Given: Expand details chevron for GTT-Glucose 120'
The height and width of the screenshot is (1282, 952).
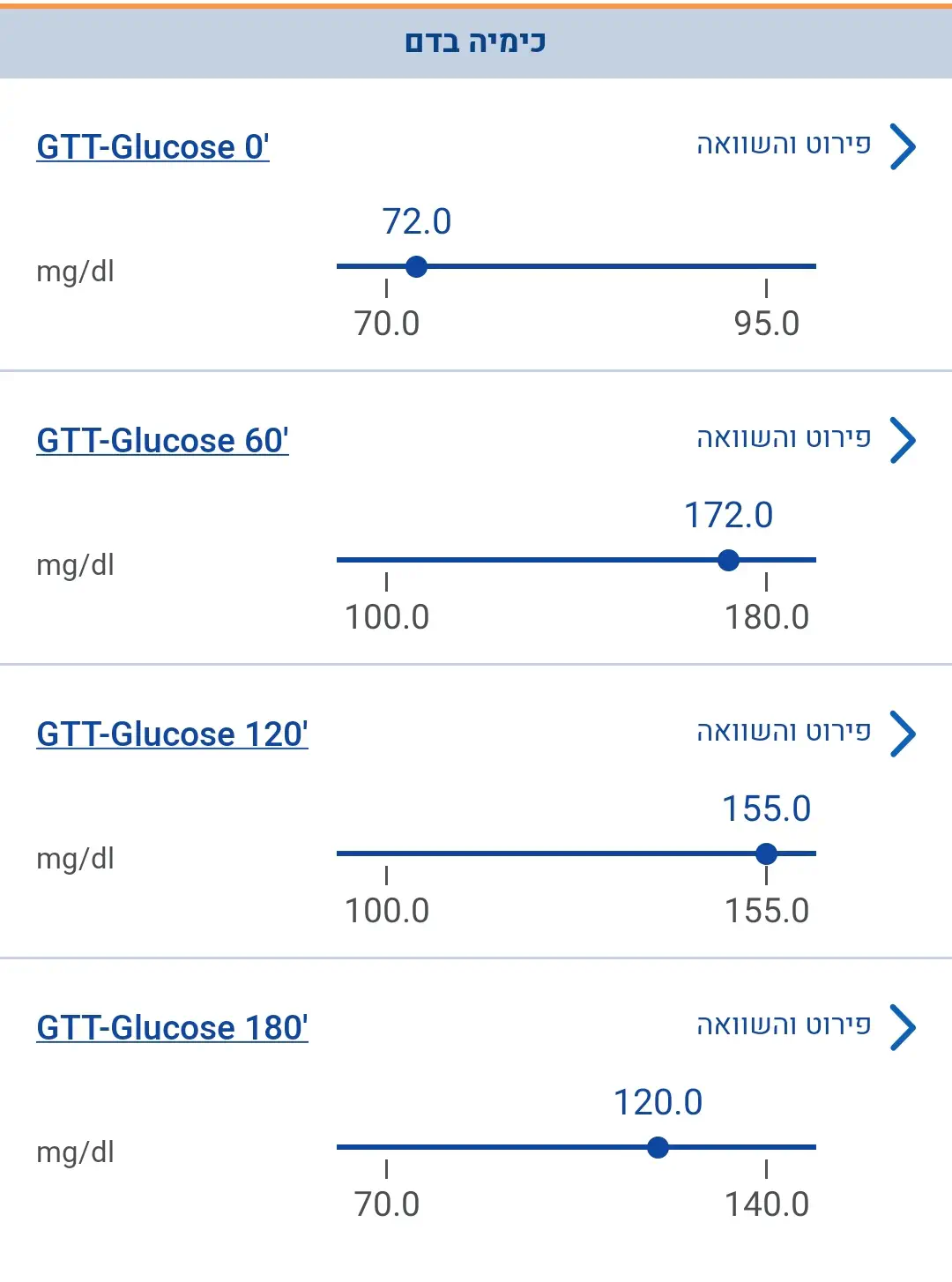Looking at the screenshot, I should pos(903,734).
